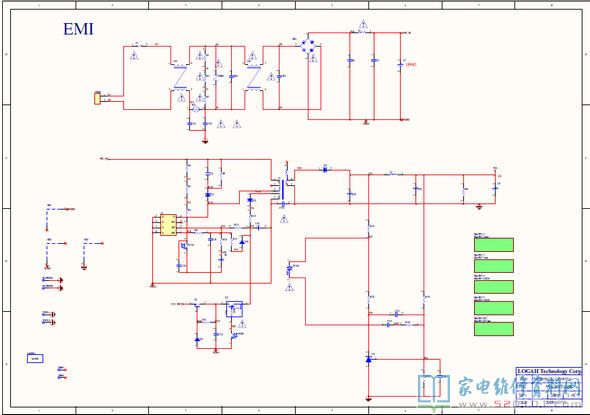
Task: Click the LOGAH Technology Corp title block
Action: pos(549,371)
